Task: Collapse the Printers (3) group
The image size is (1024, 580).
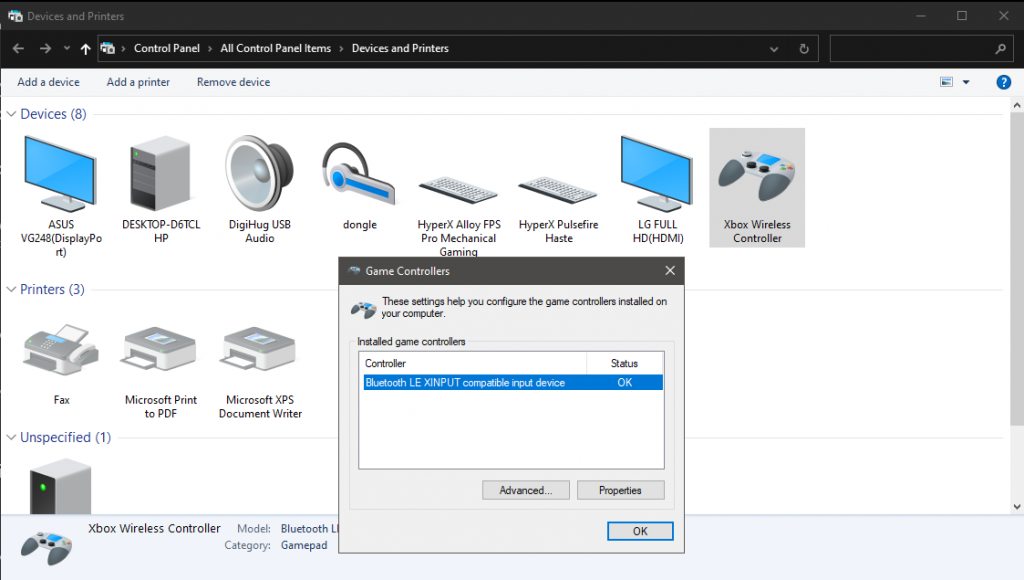Action: point(11,289)
